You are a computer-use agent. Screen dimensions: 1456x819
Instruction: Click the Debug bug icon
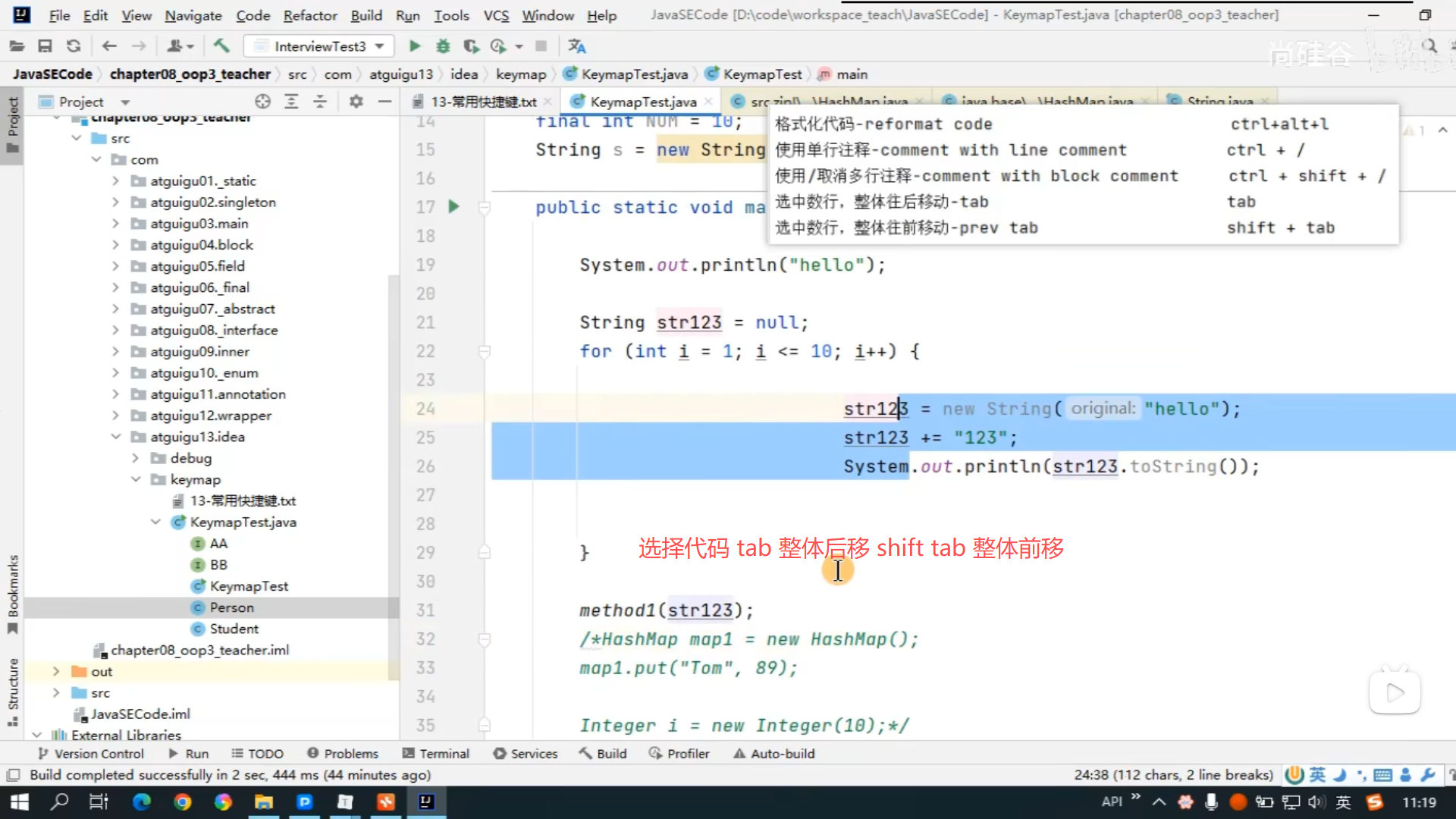click(443, 46)
